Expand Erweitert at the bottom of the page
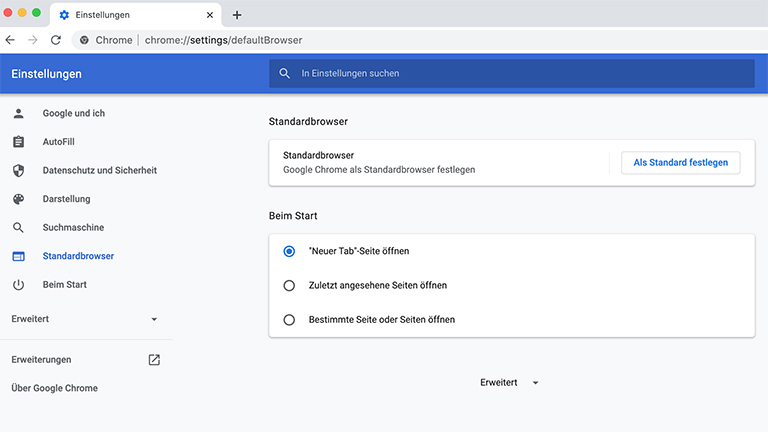This screenshot has height=432, width=768. pyautogui.click(x=509, y=383)
